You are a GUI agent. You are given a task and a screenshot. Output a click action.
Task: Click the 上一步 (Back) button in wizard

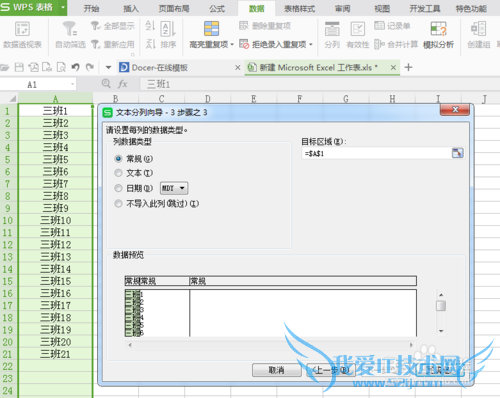pos(331,370)
